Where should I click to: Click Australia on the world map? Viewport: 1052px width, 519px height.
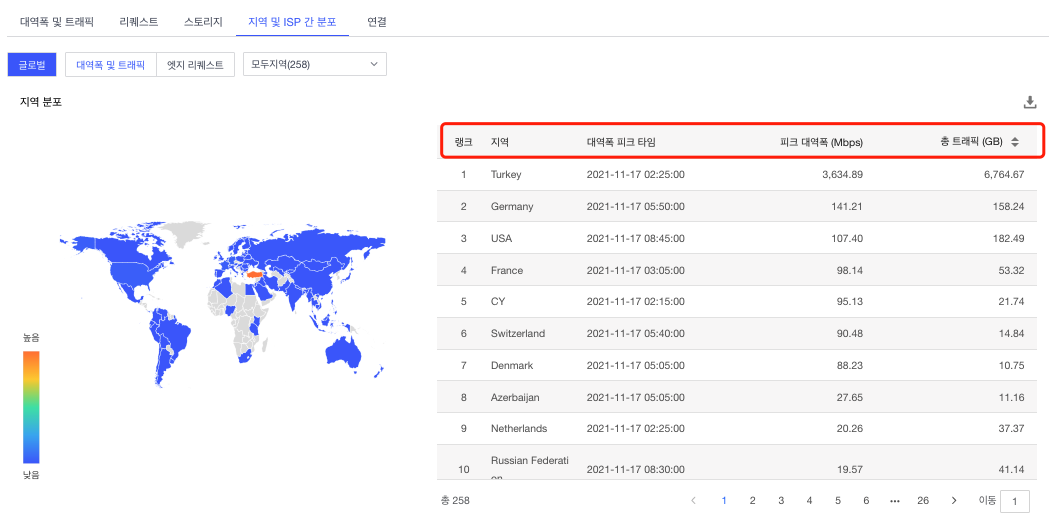click(345, 350)
